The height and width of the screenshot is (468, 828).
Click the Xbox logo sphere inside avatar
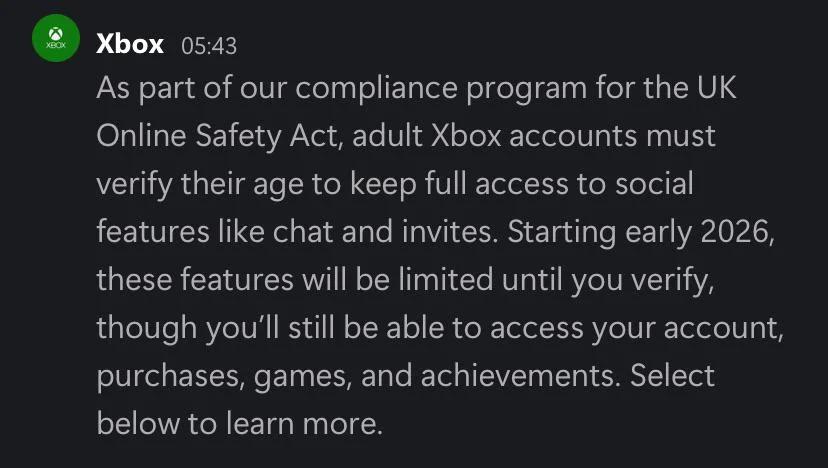click(x=56, y=34)
